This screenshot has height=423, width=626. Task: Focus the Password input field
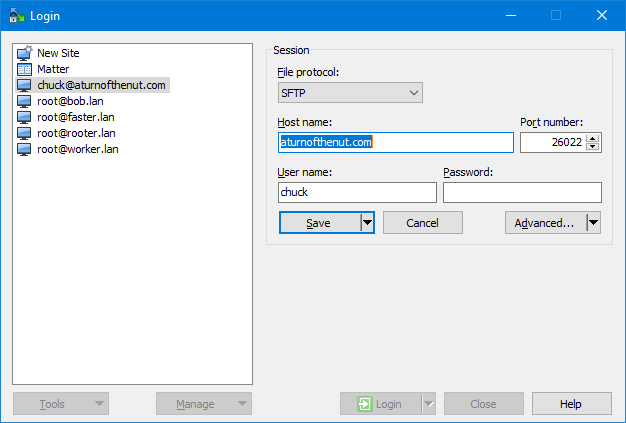coord(522,192)
